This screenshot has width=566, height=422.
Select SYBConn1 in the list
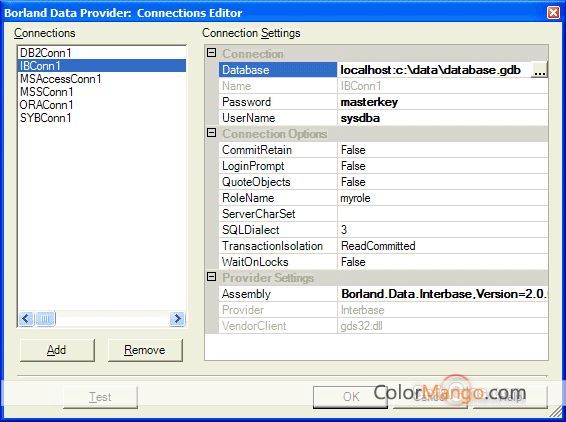click(x=46, y=118)
